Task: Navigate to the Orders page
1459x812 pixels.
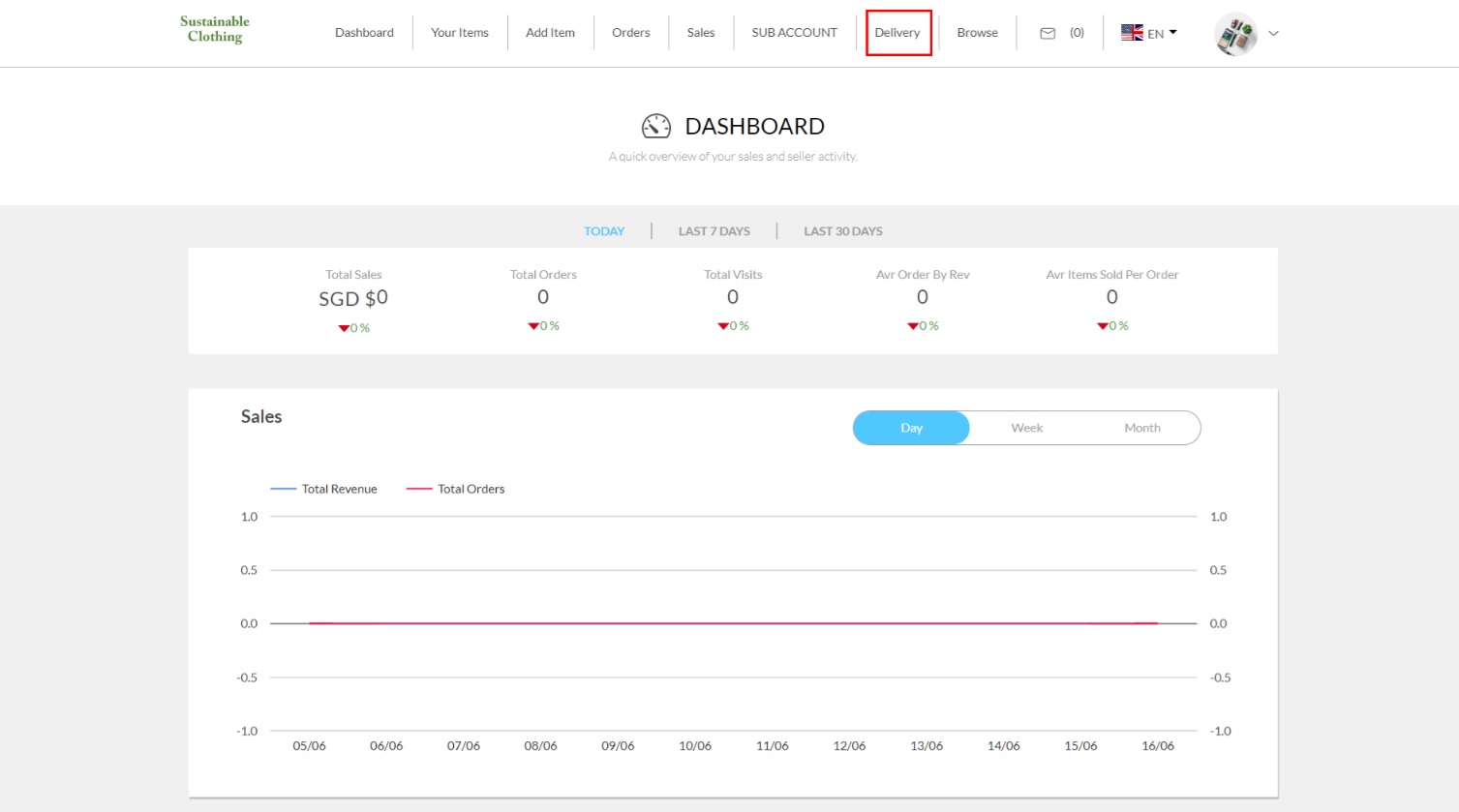Action: coord(630,33)
